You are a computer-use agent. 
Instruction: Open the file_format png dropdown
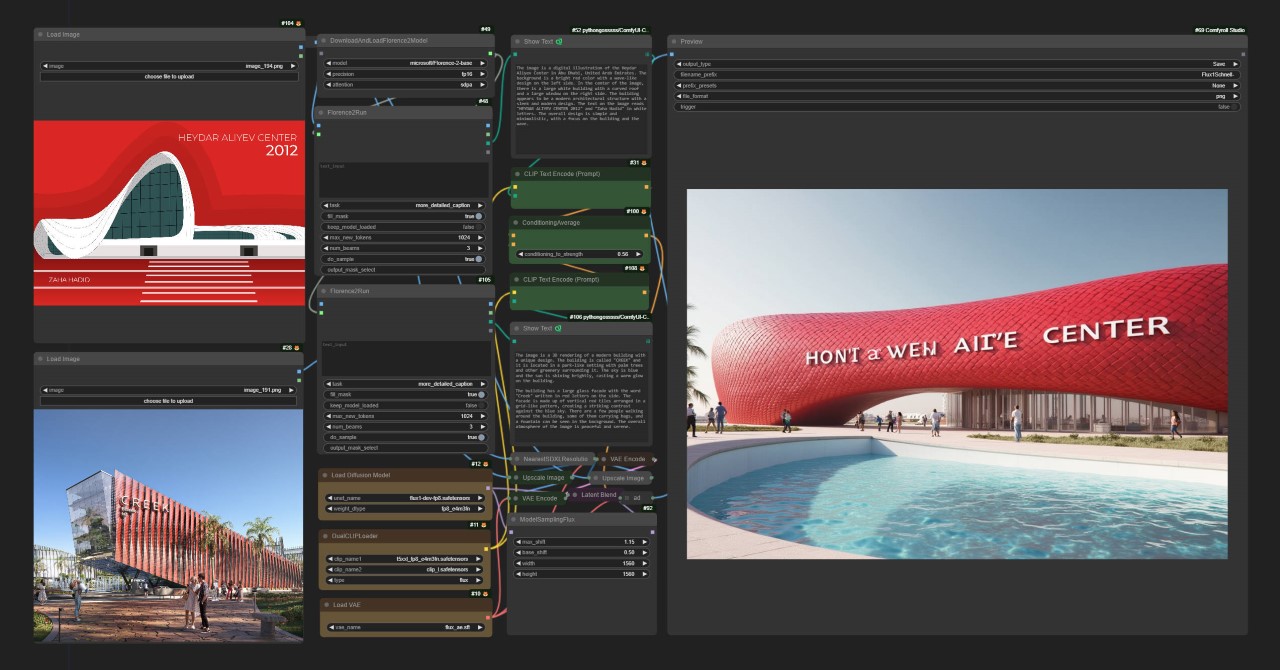[957, 96]
